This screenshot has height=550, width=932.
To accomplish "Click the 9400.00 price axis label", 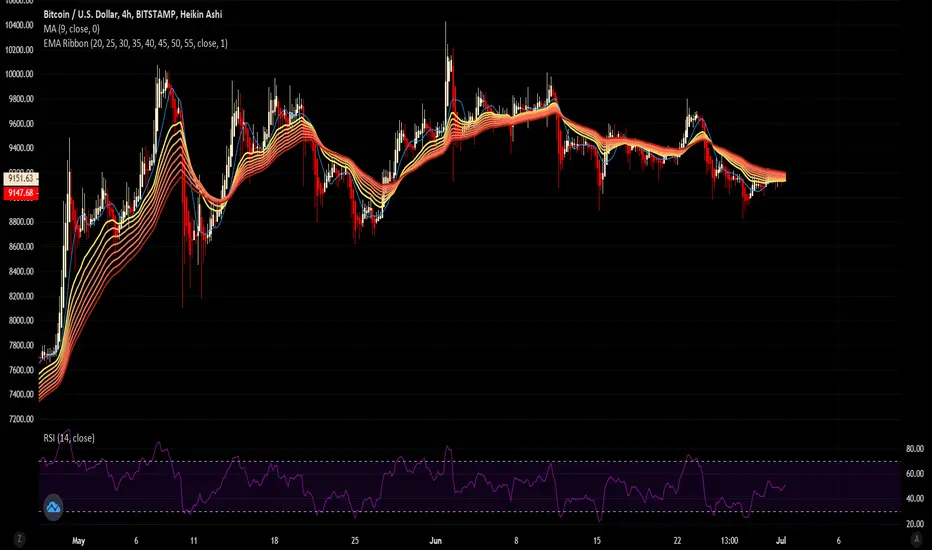I will point(21,148).
